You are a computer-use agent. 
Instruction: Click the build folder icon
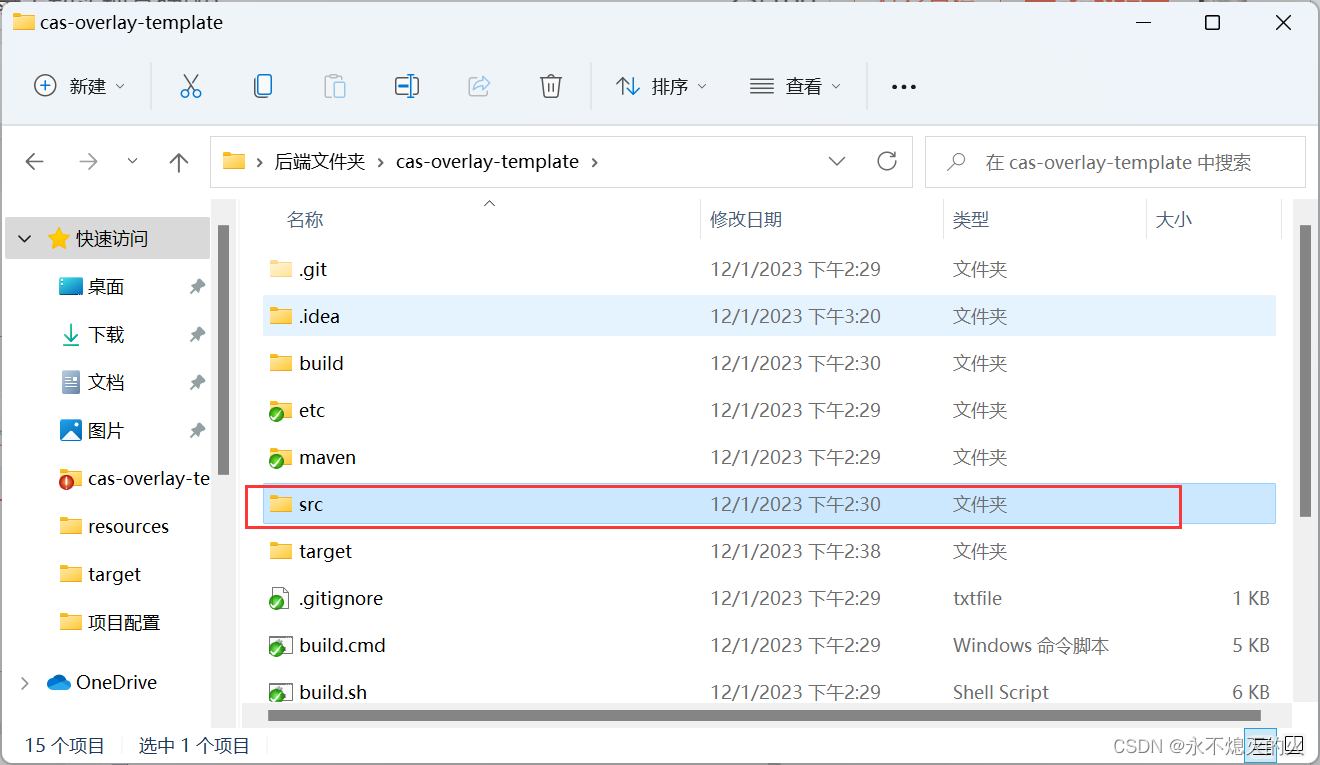281,363
